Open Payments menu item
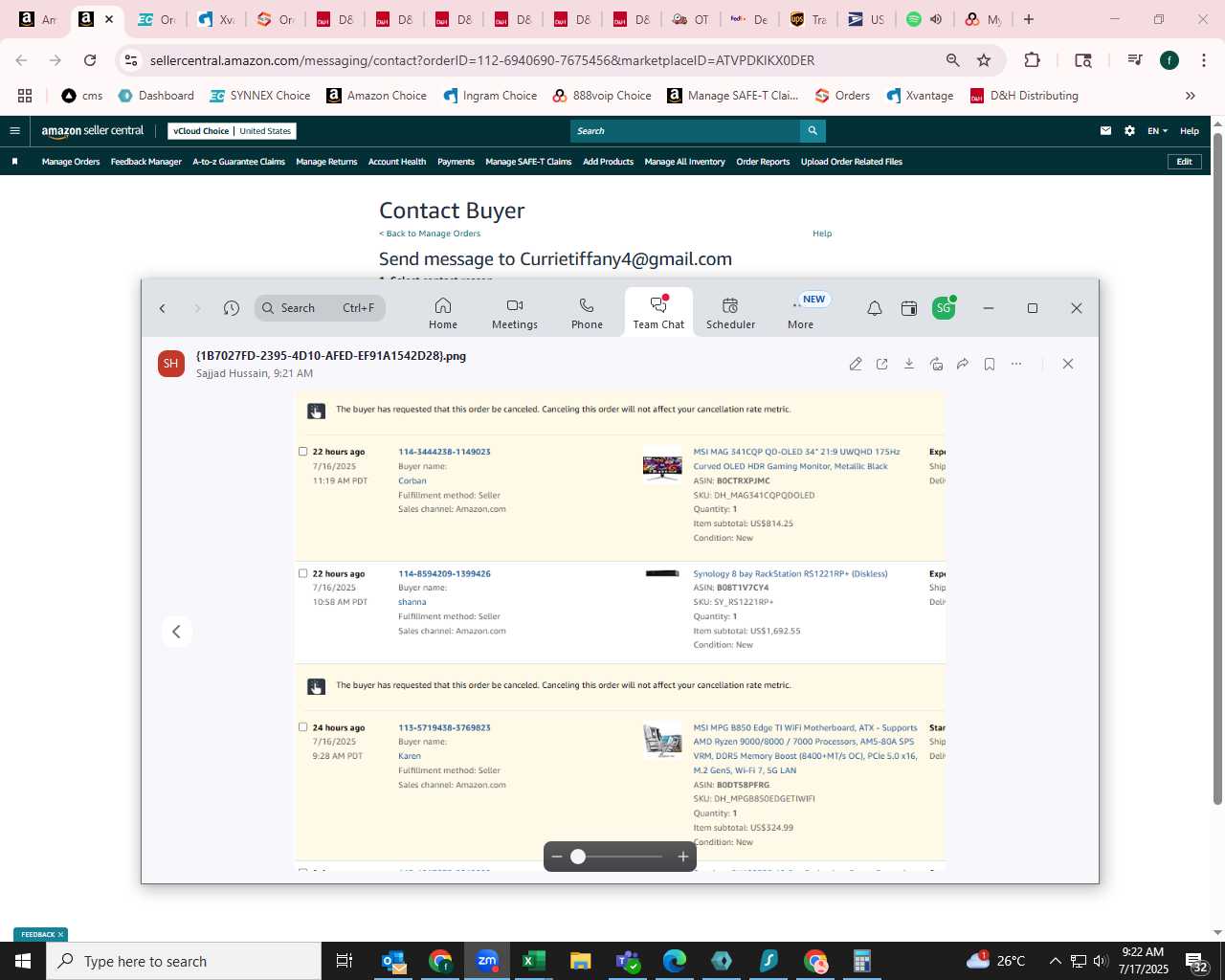Screen dimensions: 1225x980 pos(456,162)
